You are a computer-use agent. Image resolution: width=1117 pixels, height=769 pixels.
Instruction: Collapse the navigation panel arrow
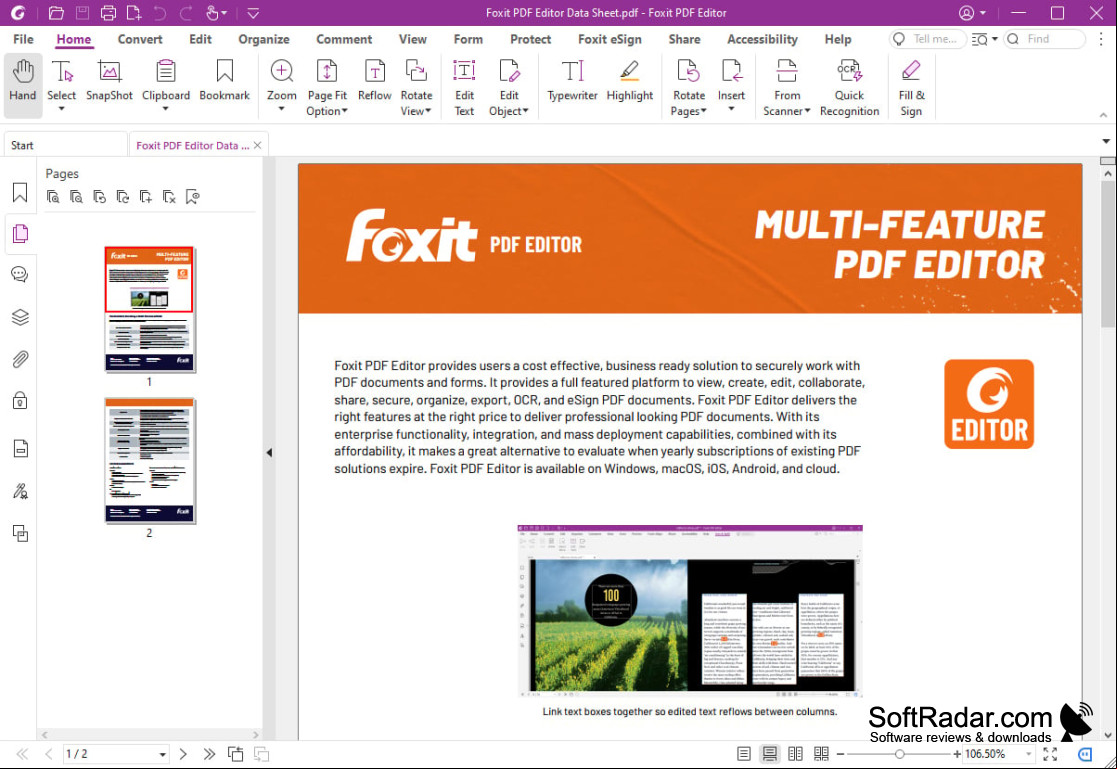269,453
